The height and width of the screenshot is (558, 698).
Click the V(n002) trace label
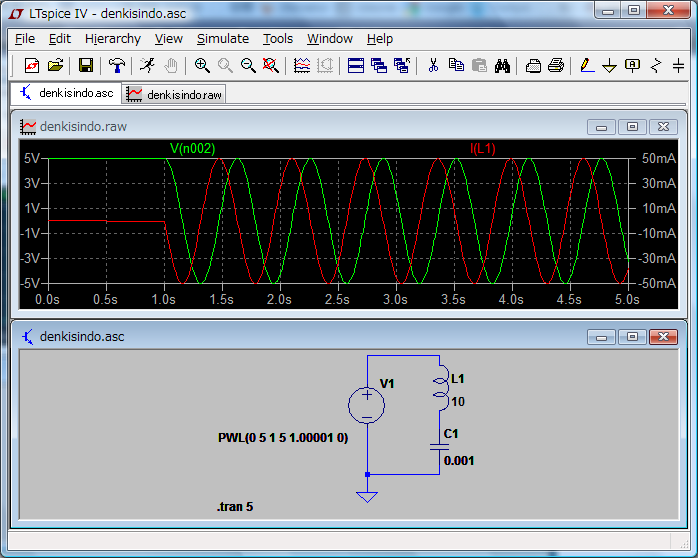[x=192, y=148]
